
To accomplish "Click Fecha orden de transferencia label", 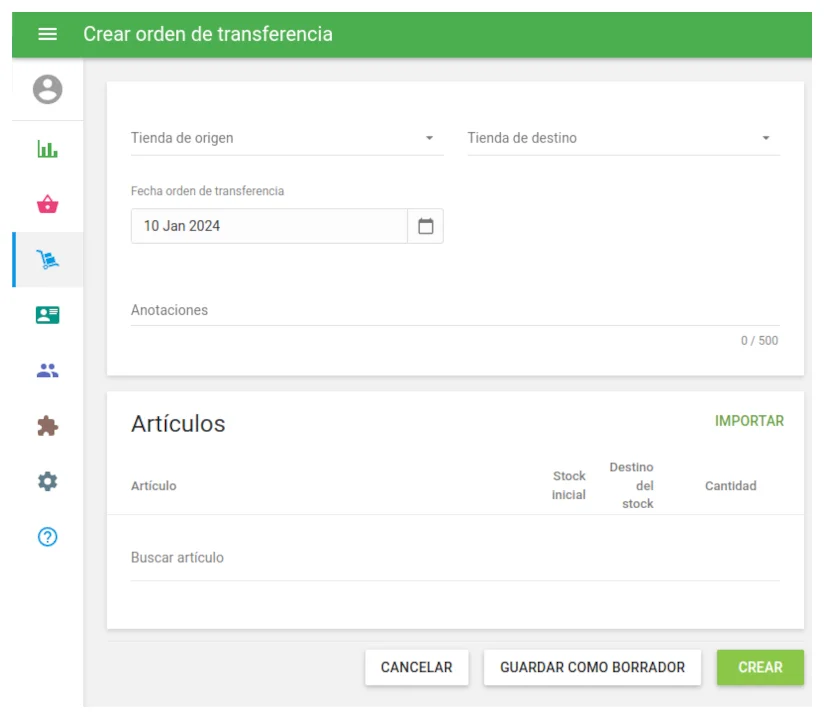I will (x=208, y=191).
